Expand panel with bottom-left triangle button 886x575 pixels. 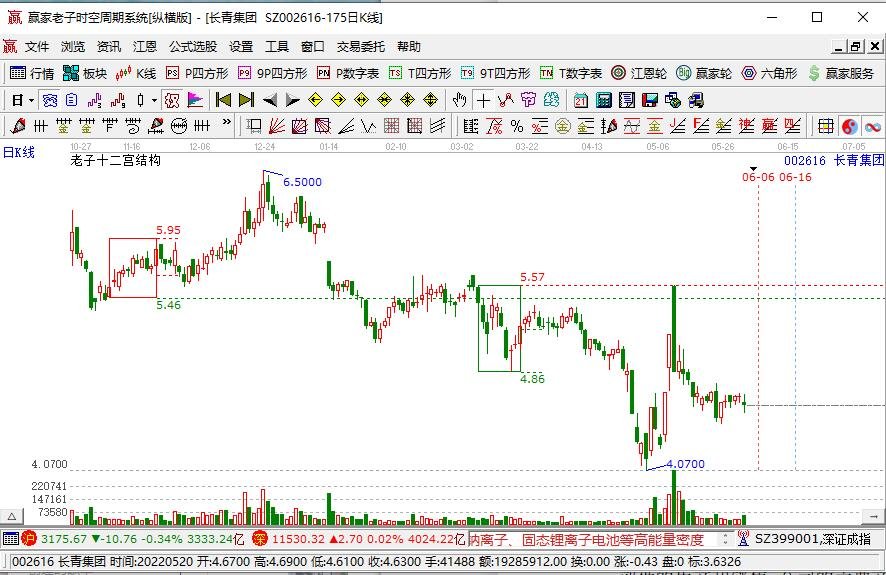(11, 516)
